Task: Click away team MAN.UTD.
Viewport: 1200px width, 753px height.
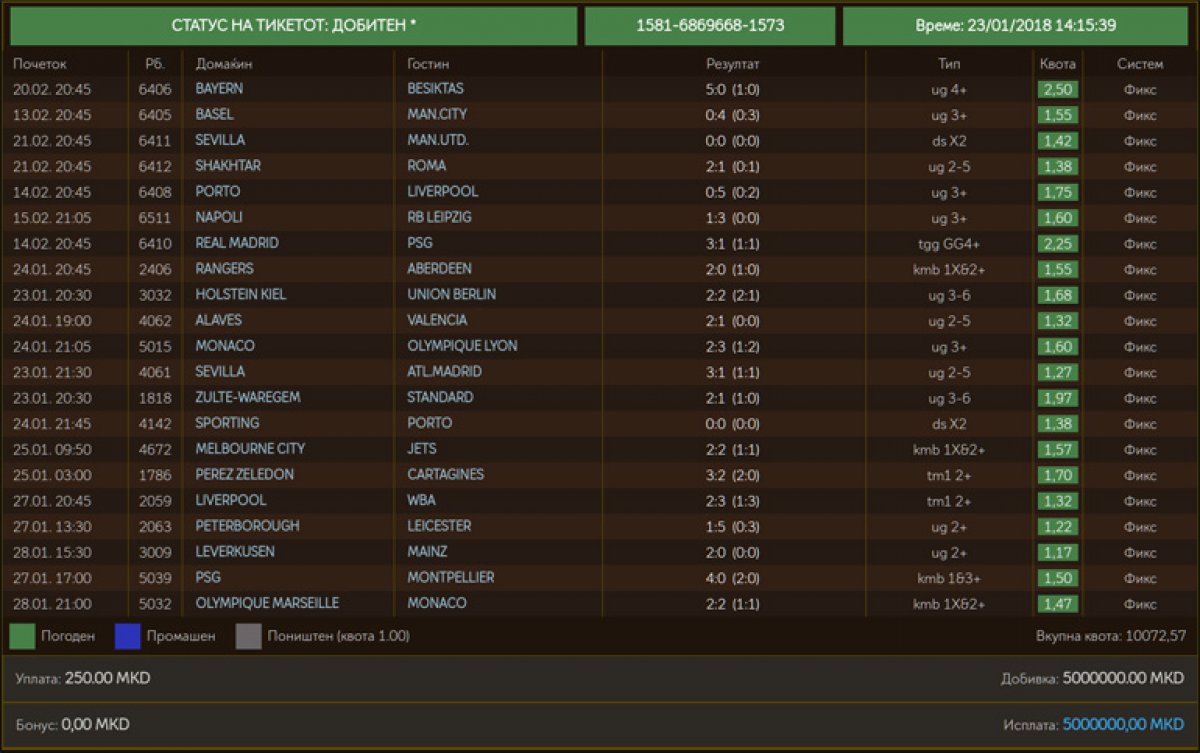Action: pos(438,140)
